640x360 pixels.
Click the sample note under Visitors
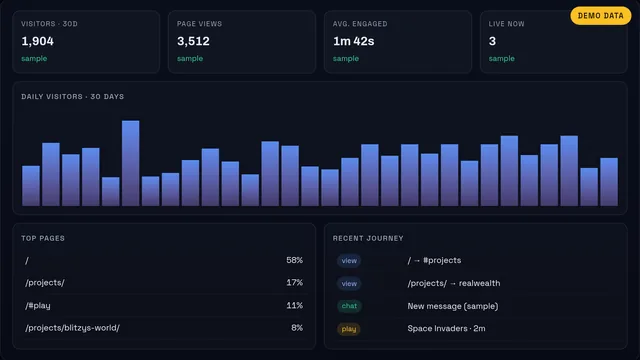tap(34, 59)
